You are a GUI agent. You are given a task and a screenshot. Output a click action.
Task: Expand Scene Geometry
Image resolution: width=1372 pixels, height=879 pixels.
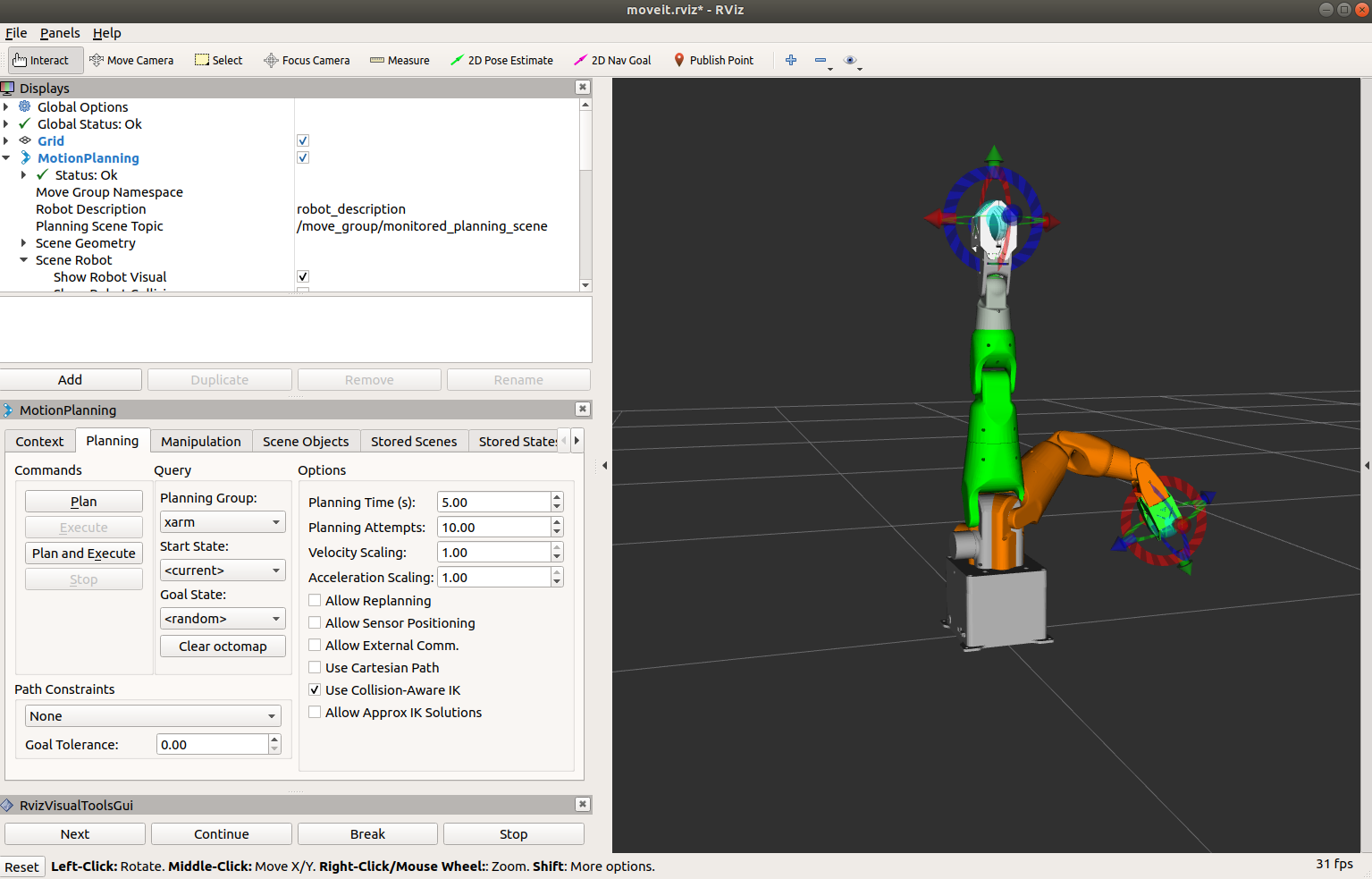[24, 242]
